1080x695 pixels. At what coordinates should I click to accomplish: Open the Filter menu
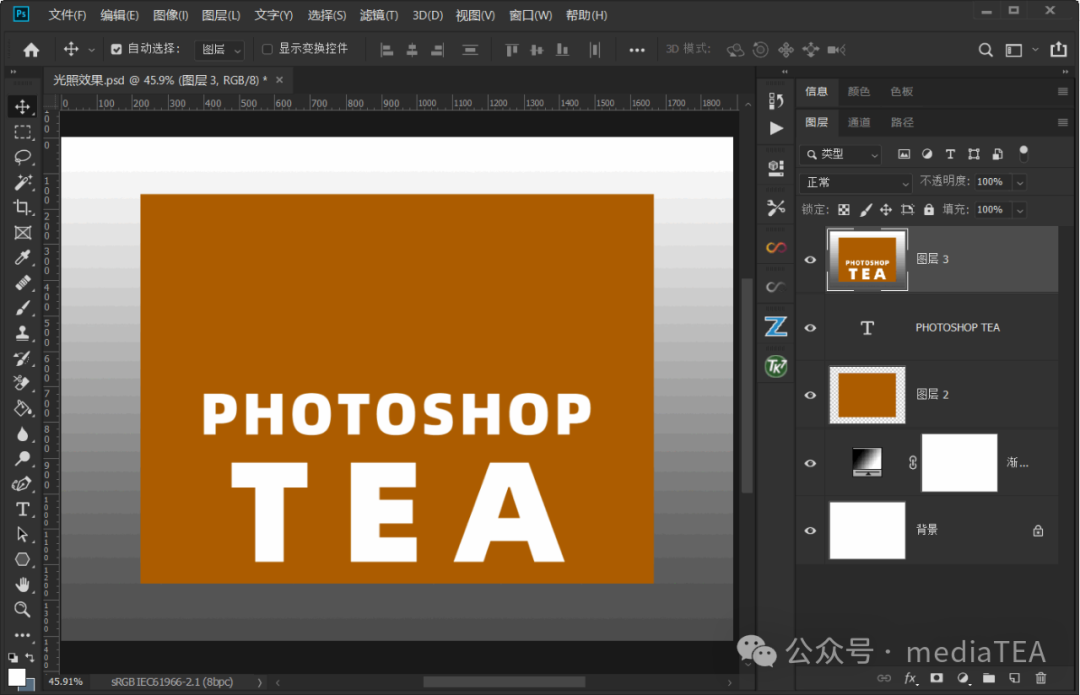[379, 15]
